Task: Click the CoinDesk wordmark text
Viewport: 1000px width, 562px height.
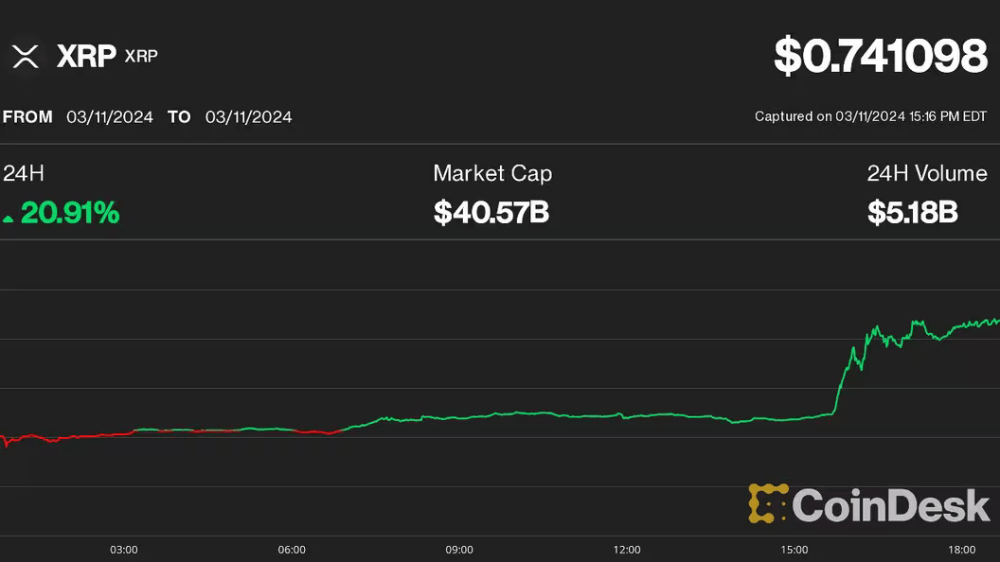Action: coord(891,505)
